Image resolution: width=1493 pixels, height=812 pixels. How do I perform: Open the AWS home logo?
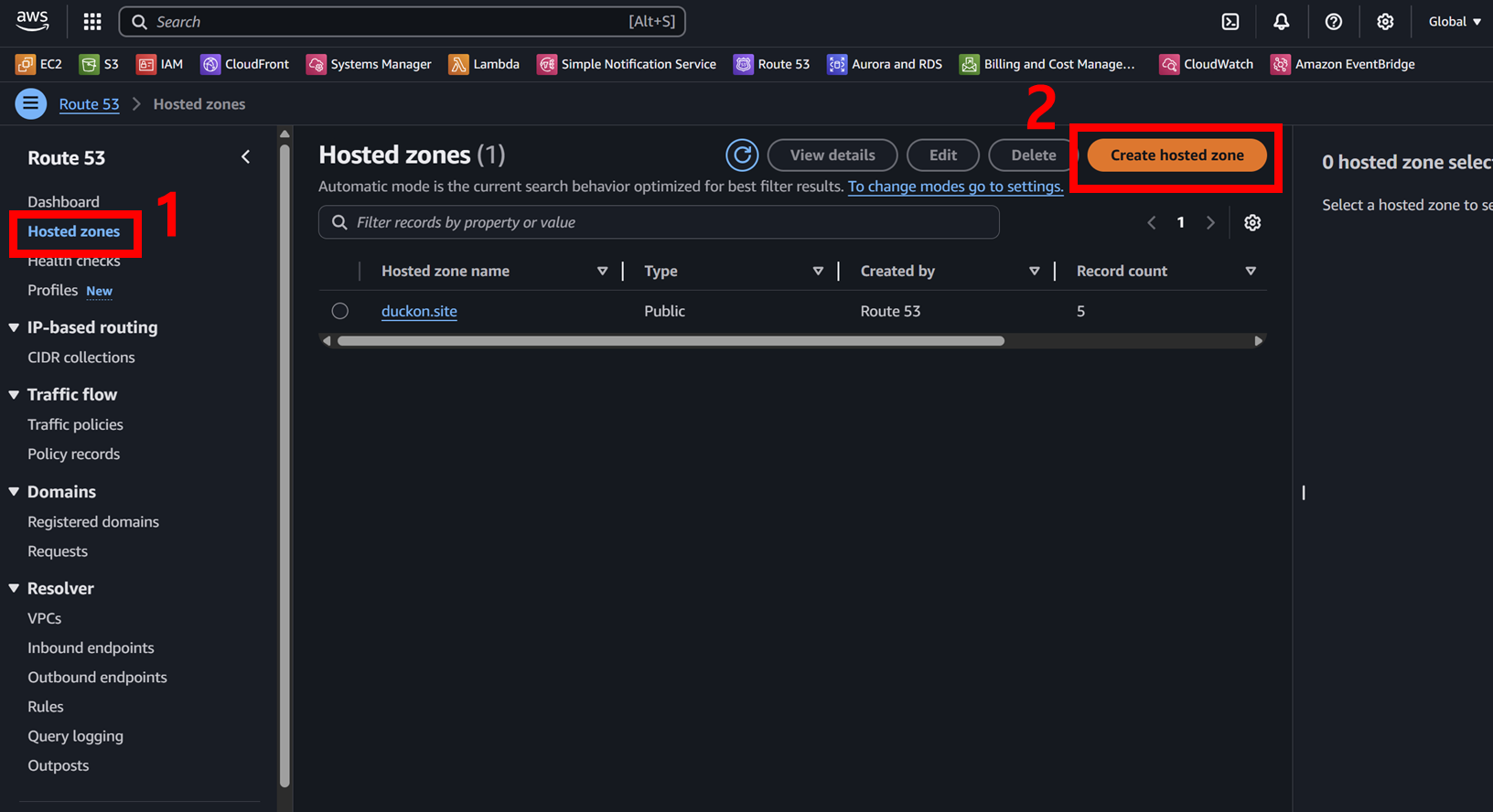(33, 20)
